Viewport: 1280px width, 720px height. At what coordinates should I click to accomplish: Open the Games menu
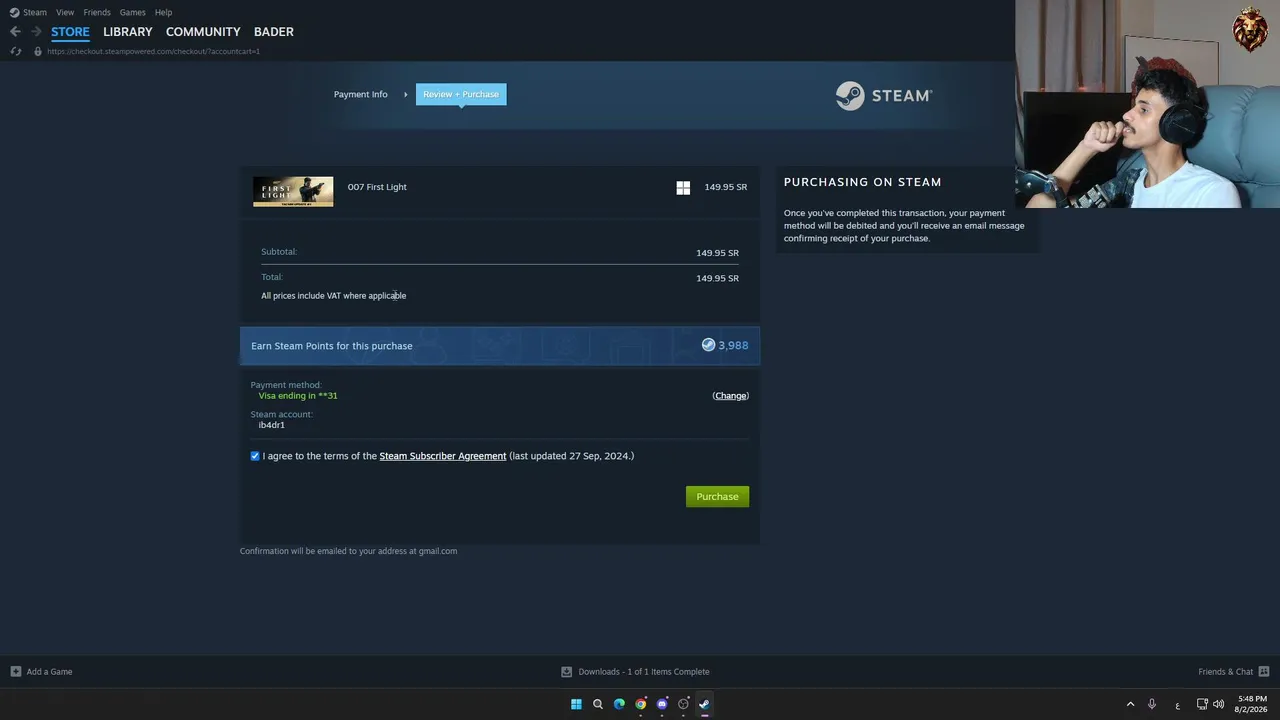tap(132, 12)
